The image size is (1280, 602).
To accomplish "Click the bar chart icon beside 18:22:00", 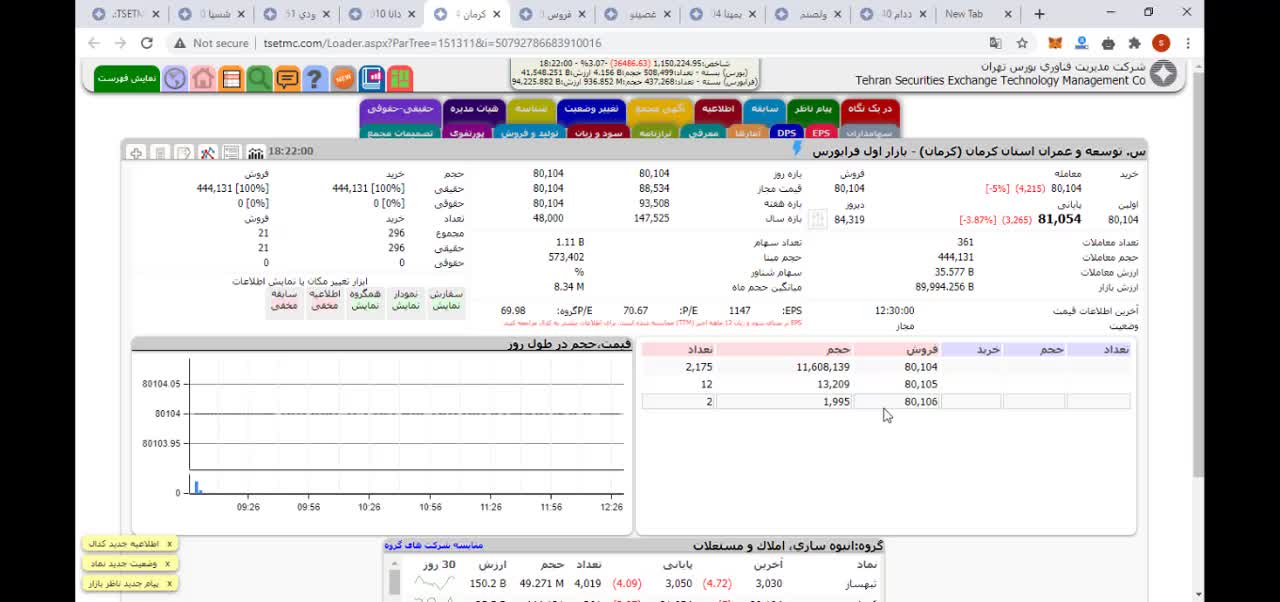I will pos(256,152).
